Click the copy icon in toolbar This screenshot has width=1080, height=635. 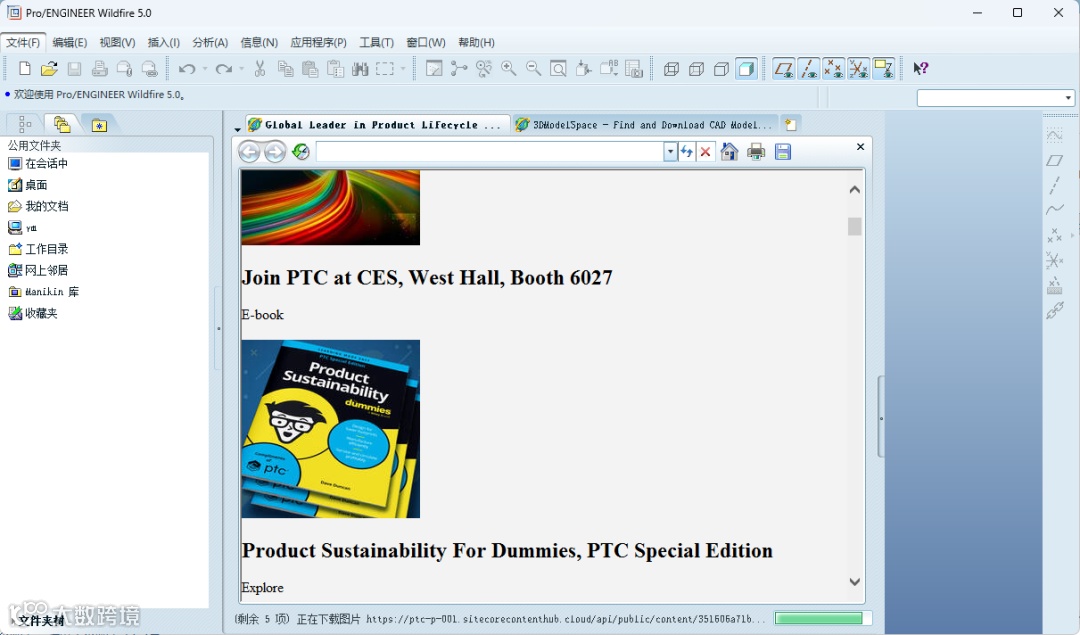[285, 68]
